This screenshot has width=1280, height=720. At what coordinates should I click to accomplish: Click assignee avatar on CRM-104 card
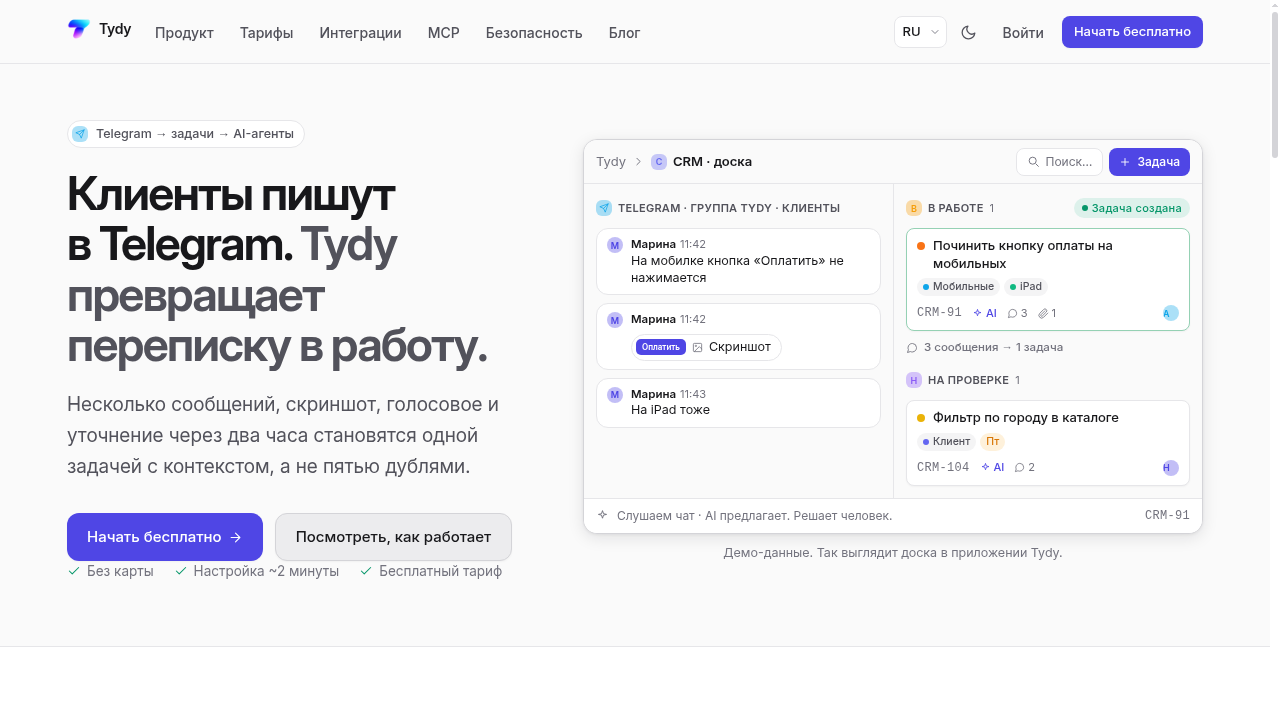1171,467
